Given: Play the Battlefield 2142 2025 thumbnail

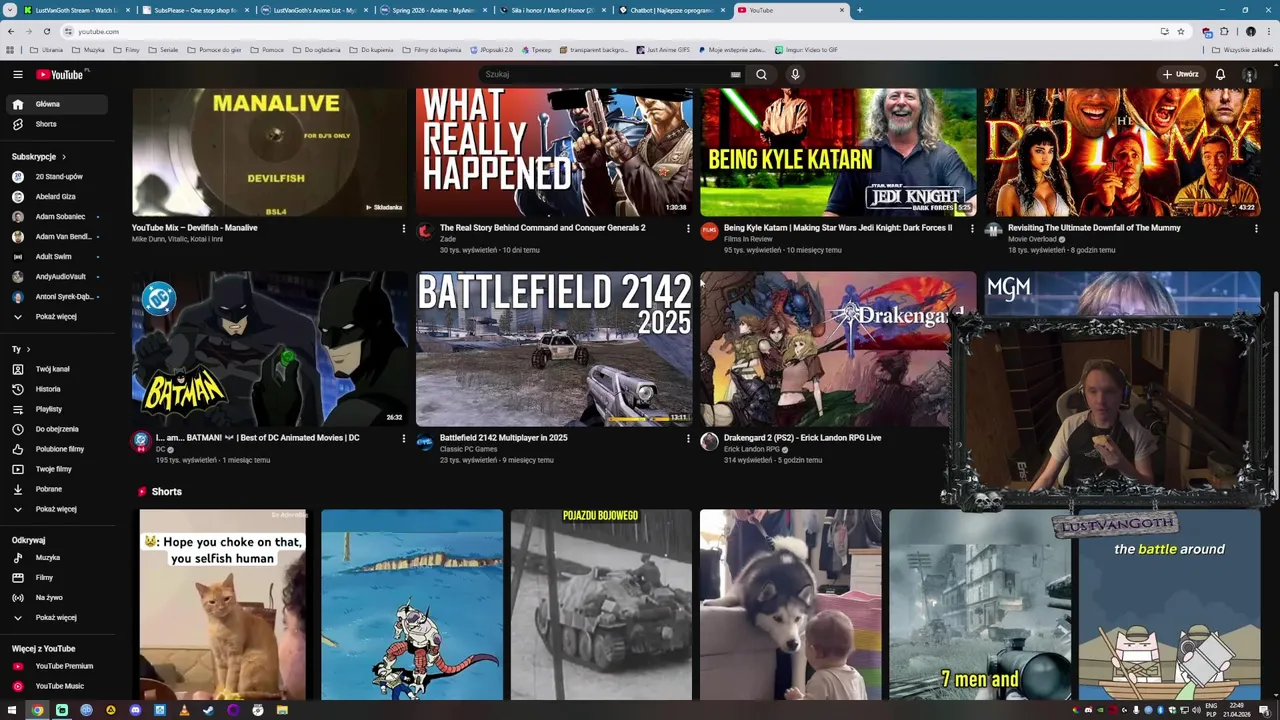Looking at the screenshot, I should point(554,349).
